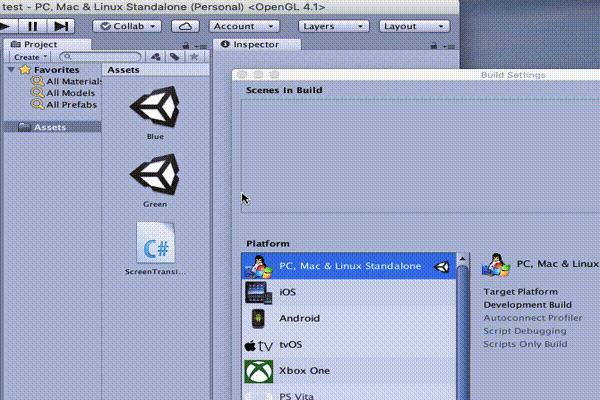Click the search by type icon
Image resolution: width=600 pixels, height=400 pixels.
pyautogui.click(x=155, y=57)
